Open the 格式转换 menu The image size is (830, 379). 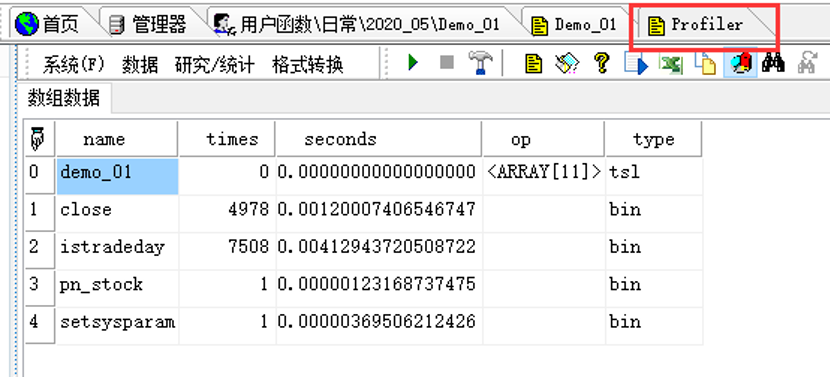pyautogui.click(x=308, y=65)
